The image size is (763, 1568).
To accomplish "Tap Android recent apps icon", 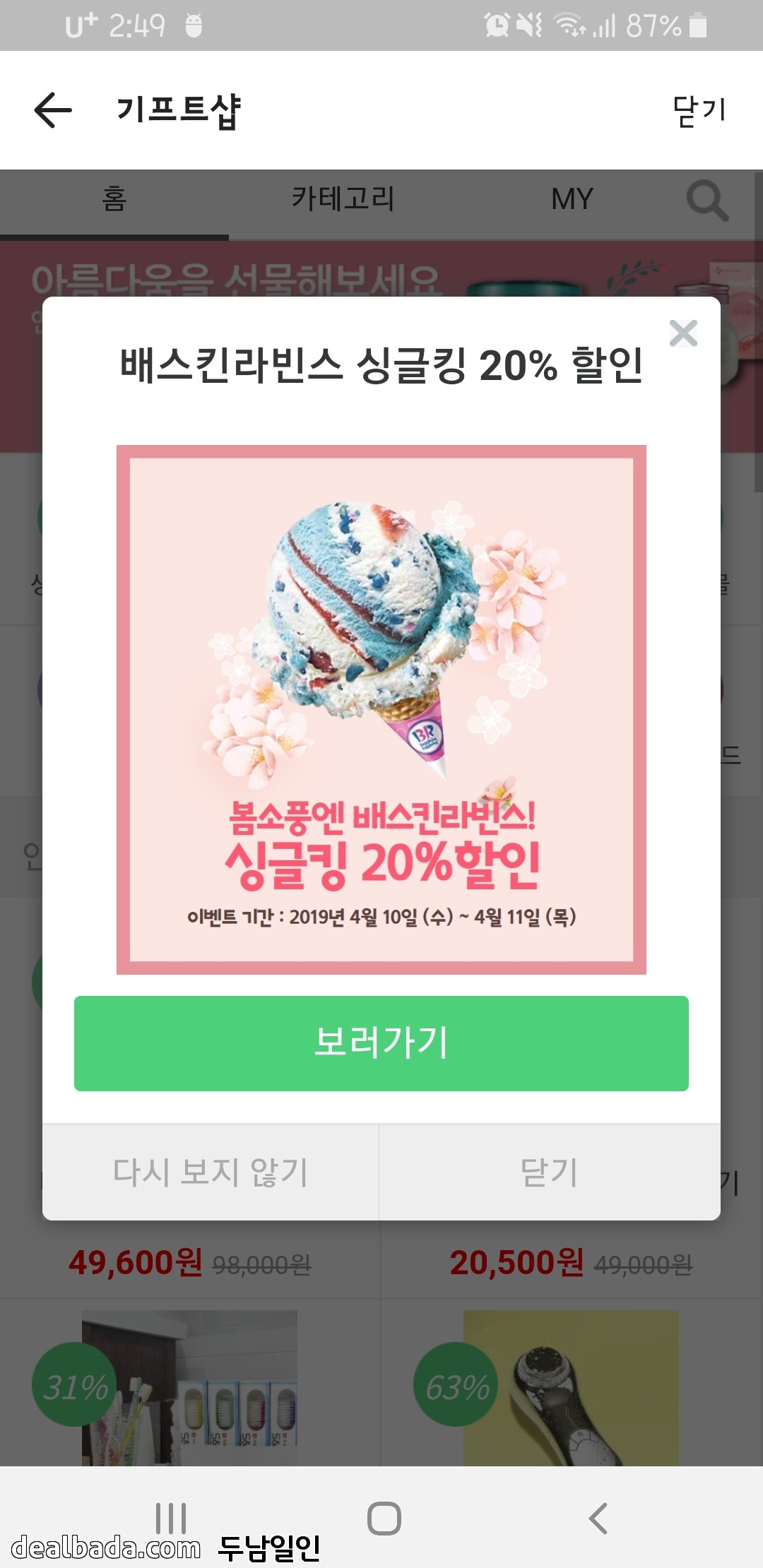I will point(171,1518).
